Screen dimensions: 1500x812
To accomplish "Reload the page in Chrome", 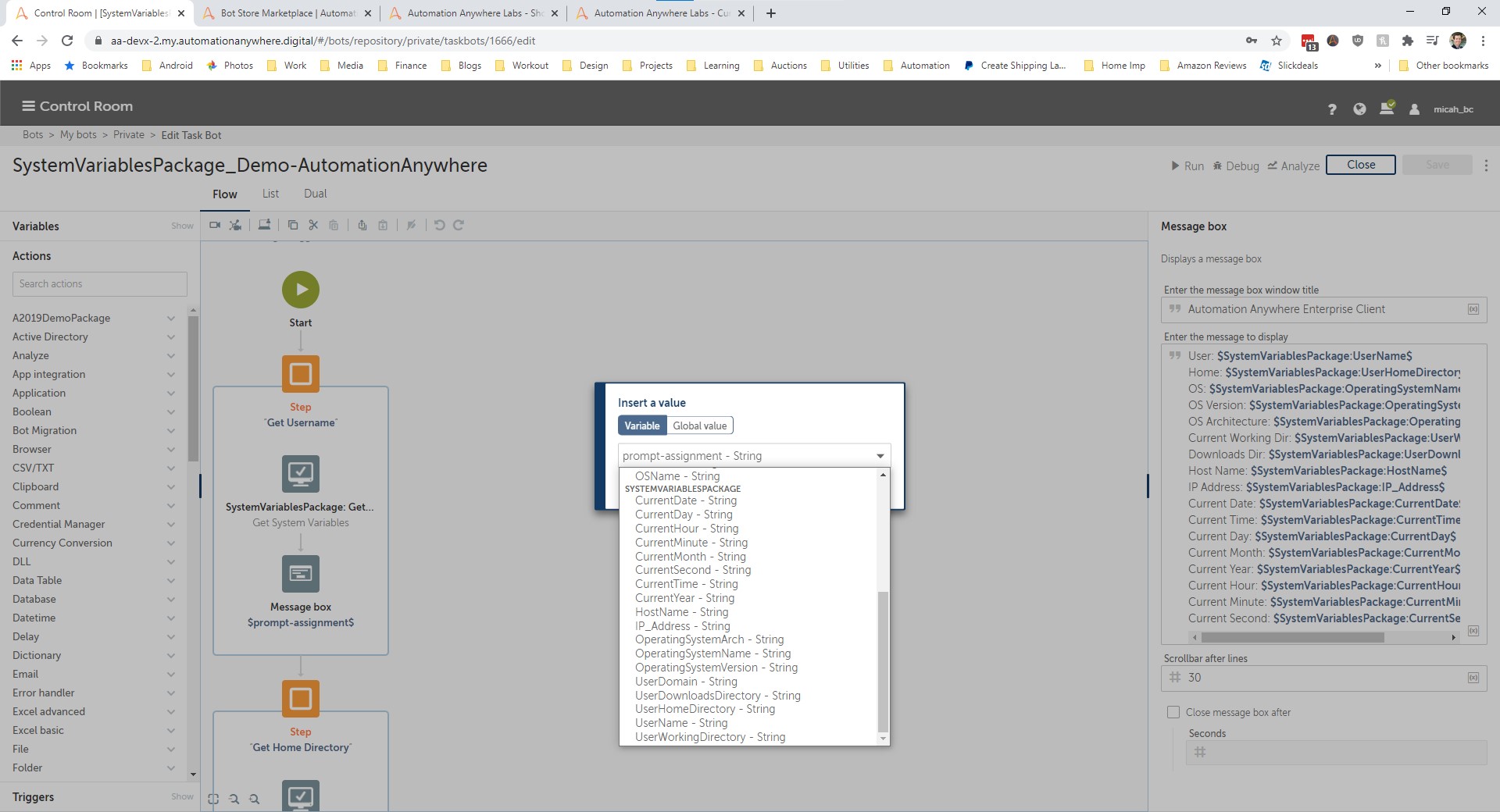I will [67, 41].
